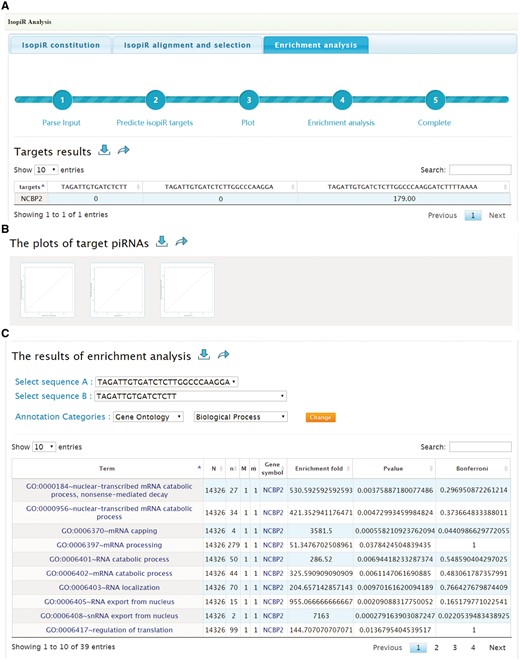Sort by TAGATTGTGATCTCTT column

pyautogui.click(x=96, y=186)
